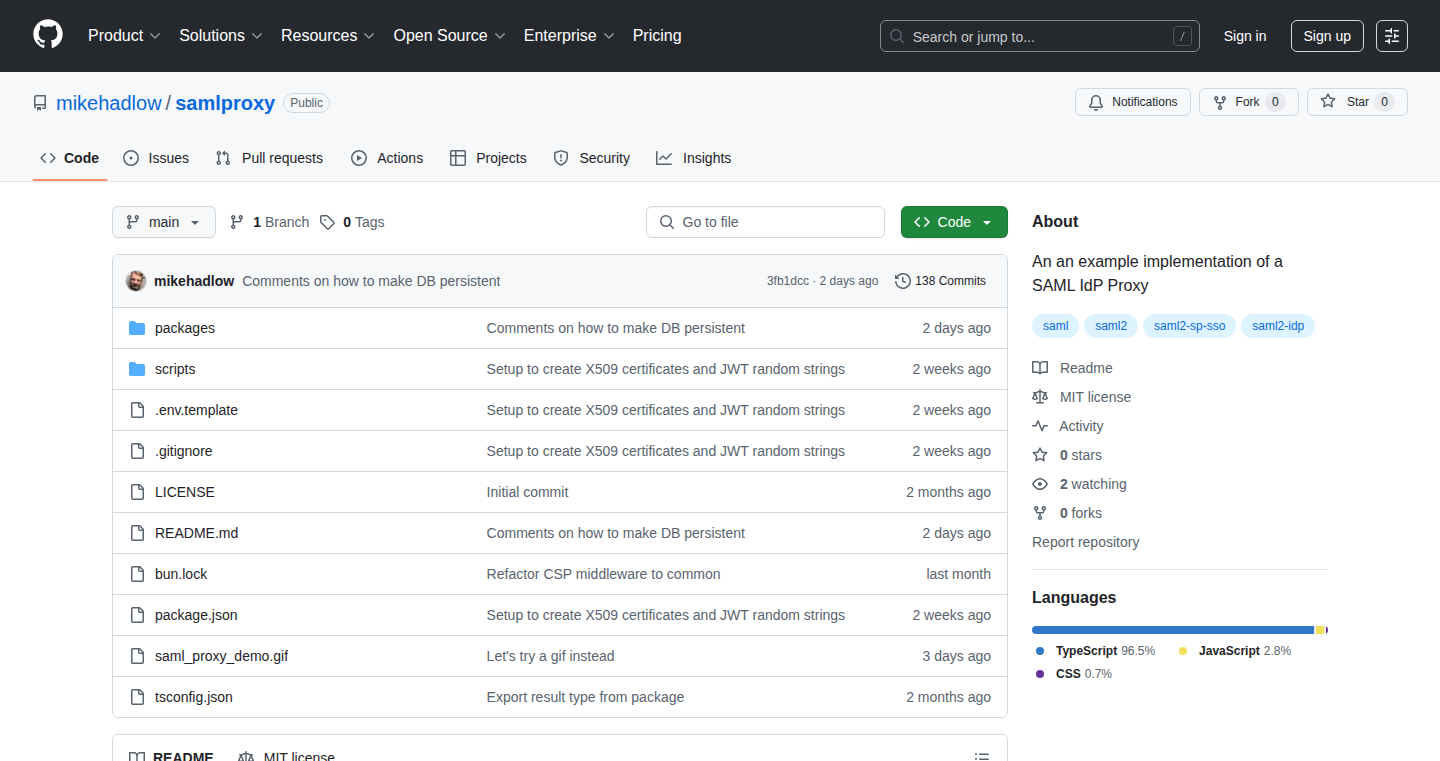Click the saml2-idp topic tag

(1278, 326)
